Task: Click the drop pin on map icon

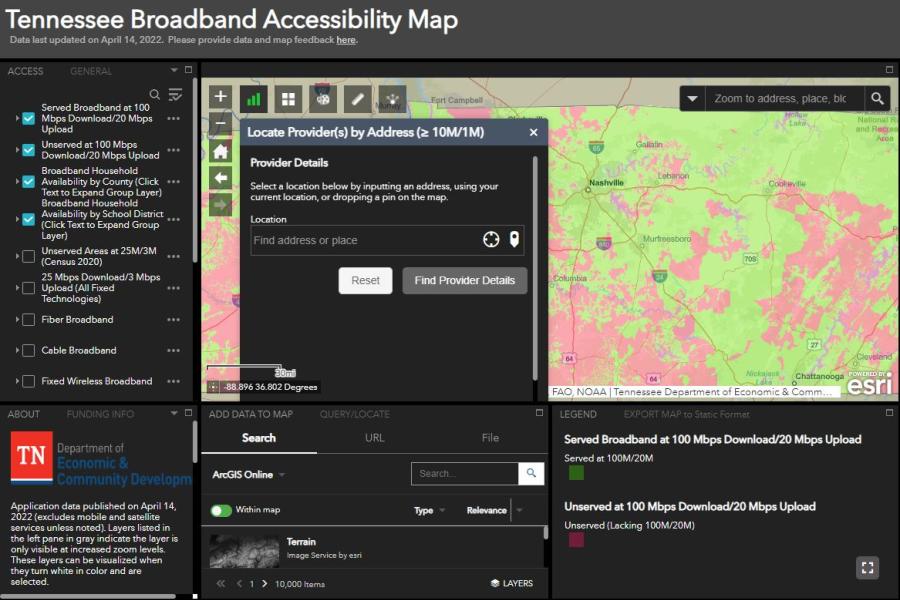Action: [x=514, y=240]
